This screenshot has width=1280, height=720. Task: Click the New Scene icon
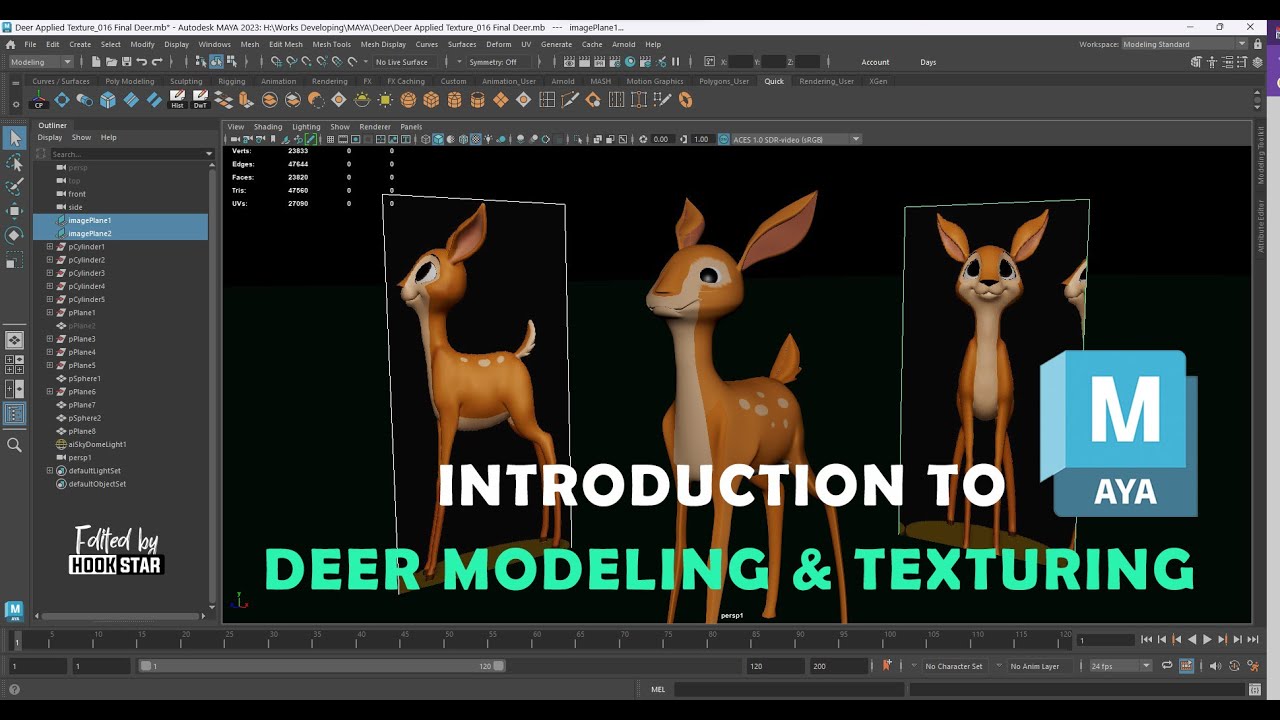[x=97, y=62]
